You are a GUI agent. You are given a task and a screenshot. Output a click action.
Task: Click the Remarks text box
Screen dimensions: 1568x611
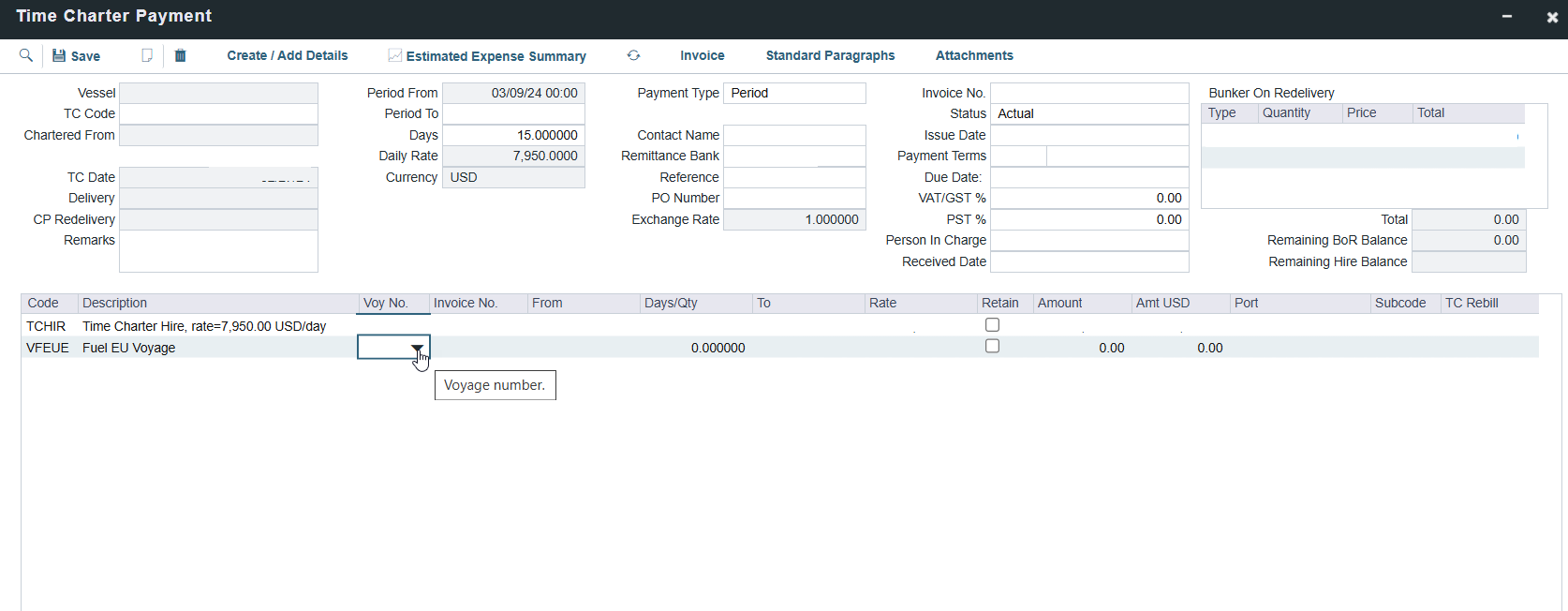click(218, 251)
